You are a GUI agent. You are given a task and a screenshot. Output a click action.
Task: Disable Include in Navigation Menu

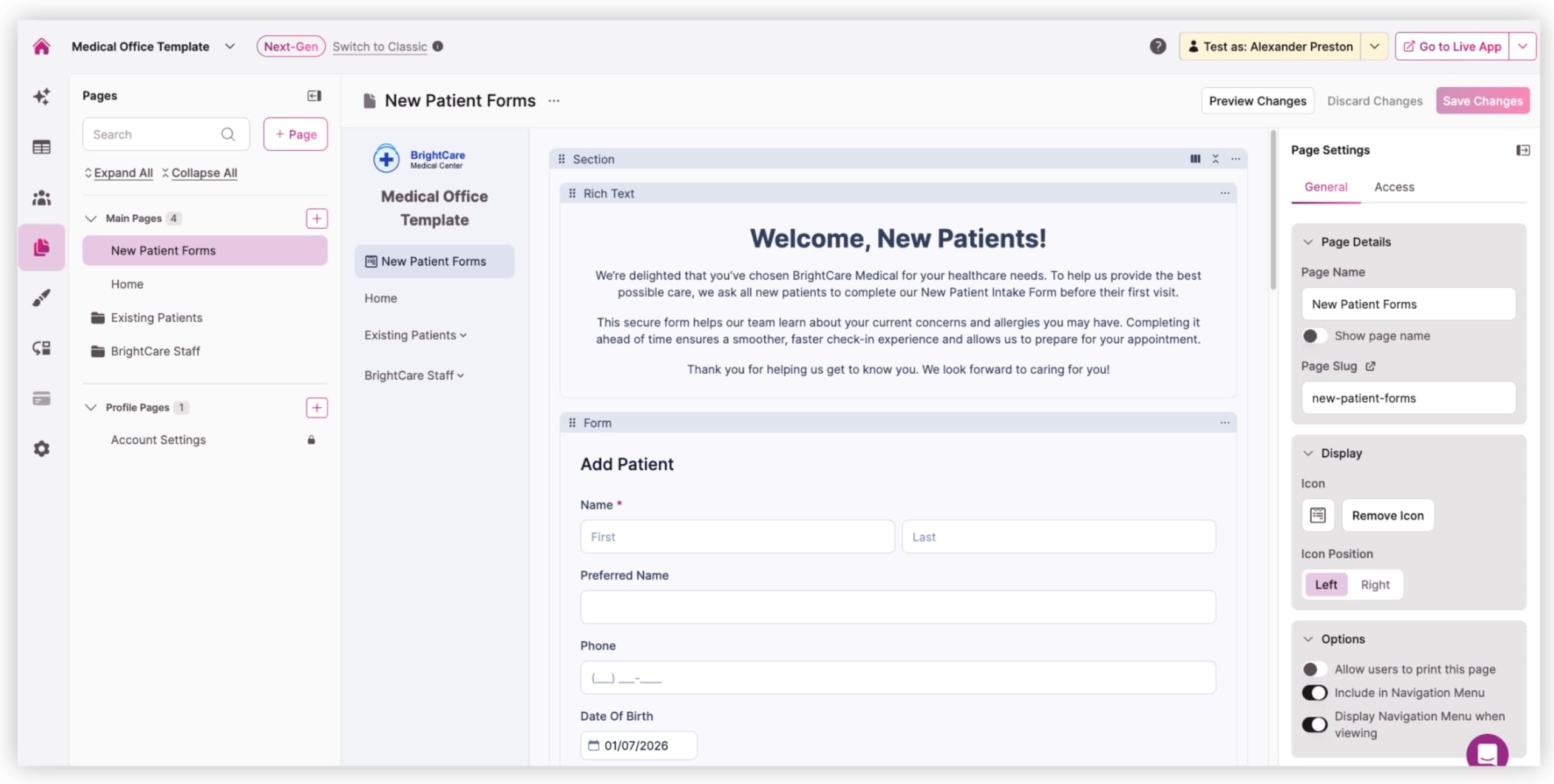(1314, 692)
